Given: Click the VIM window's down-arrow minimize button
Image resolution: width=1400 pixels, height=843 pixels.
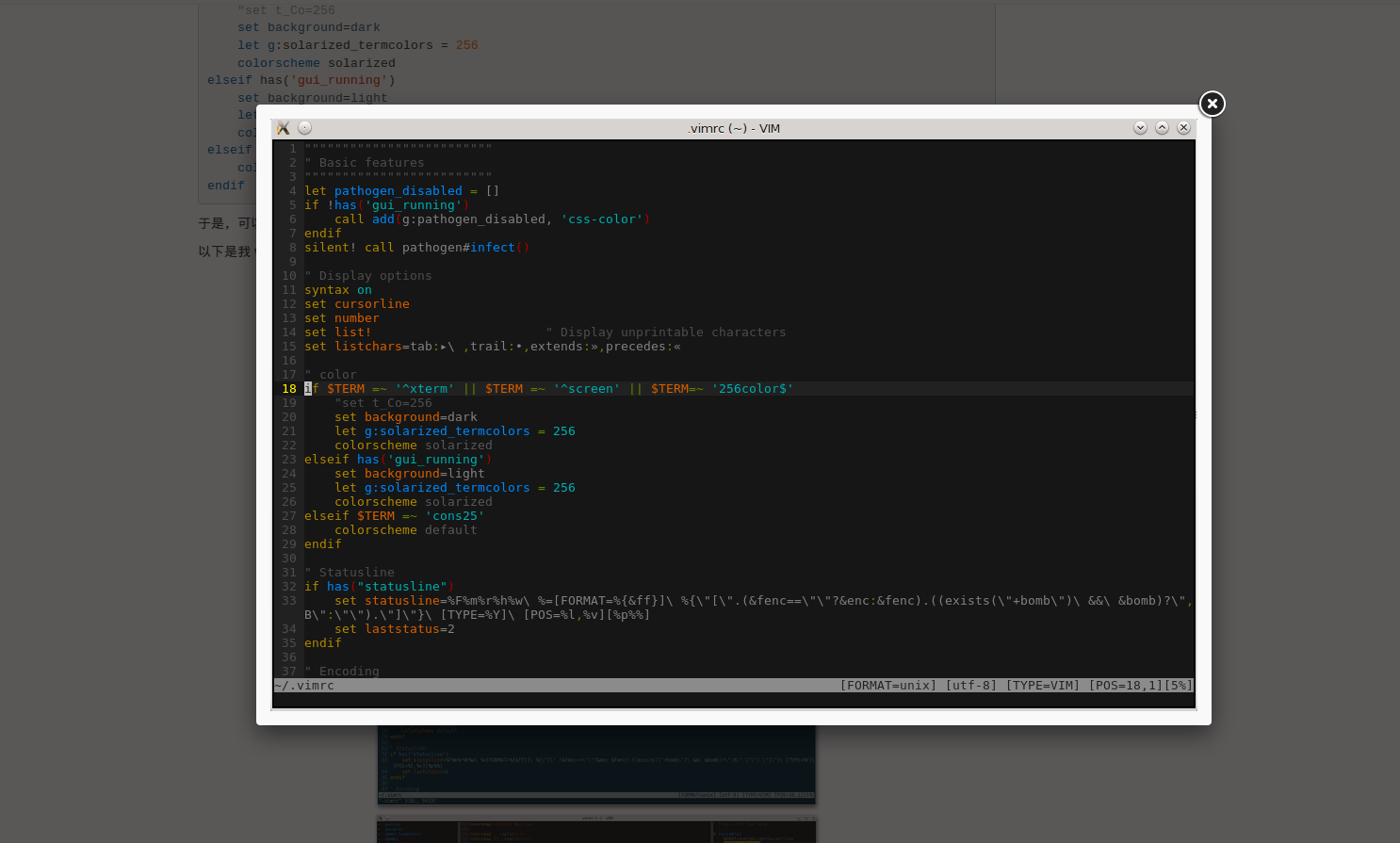Looking at the screenshot, I should pyautogui.click(x=1140, y=128).
